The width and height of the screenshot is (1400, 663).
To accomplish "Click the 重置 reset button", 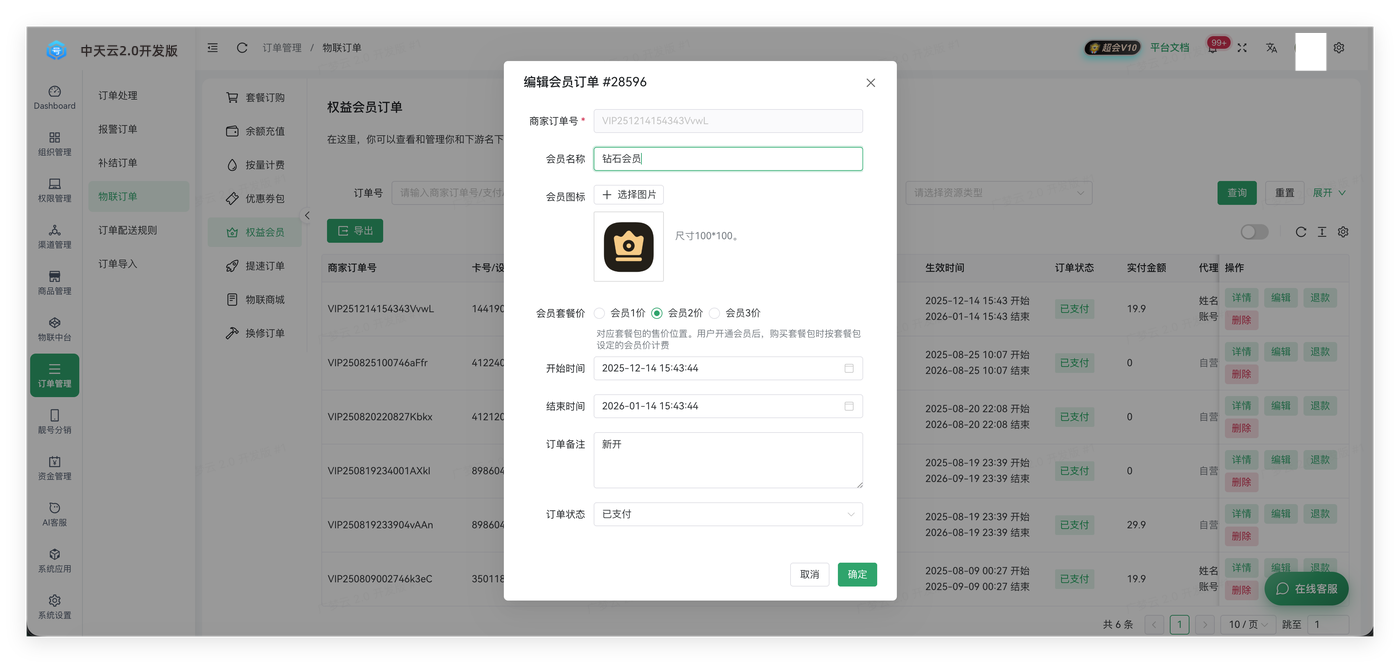I will (x=1285, y=193).
